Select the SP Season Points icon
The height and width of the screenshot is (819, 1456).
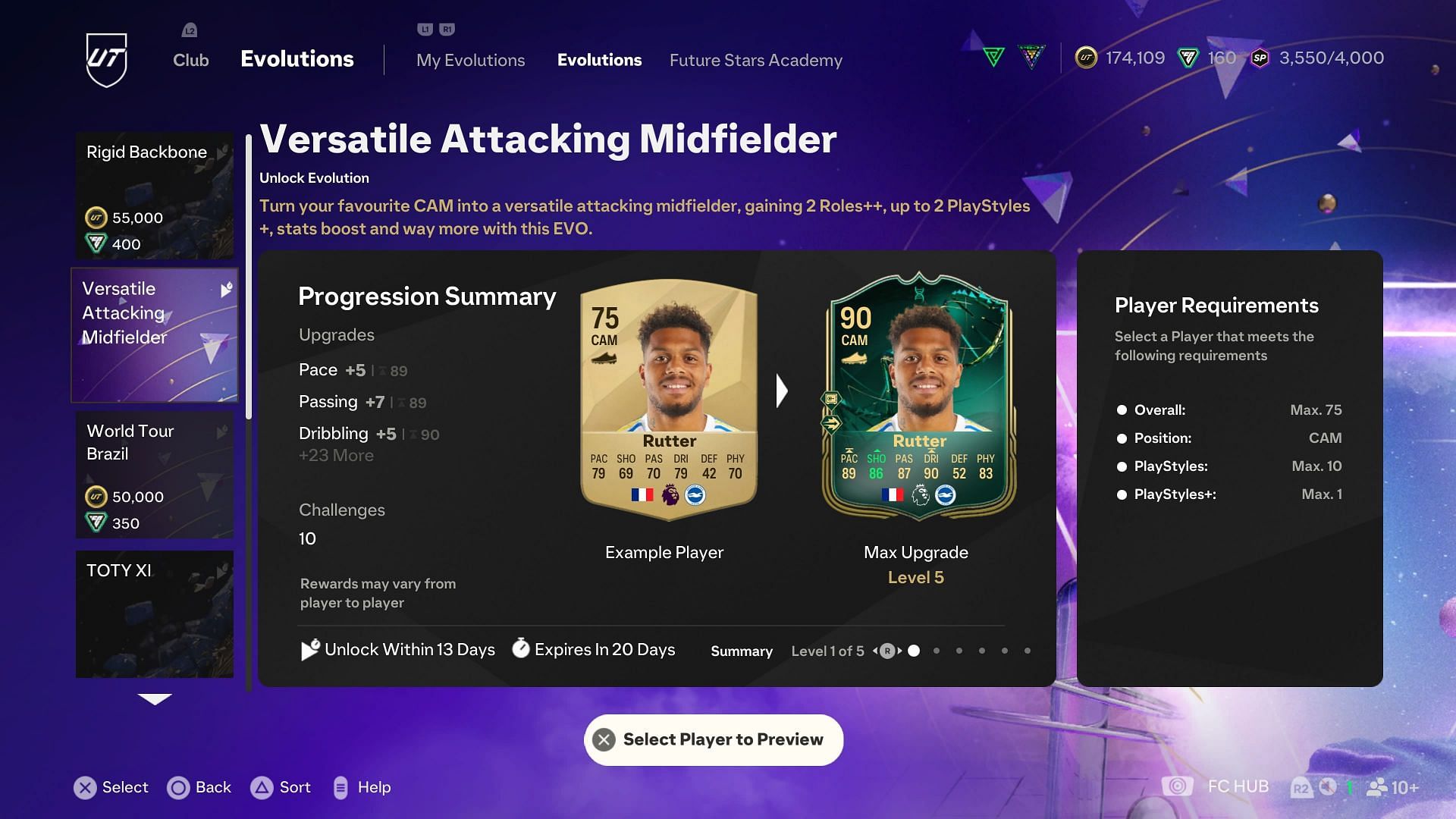(x=1261, y=58)
